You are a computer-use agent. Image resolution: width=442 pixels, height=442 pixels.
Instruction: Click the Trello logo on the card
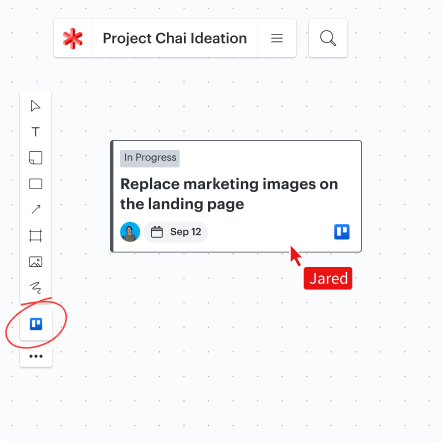[x=342, y=232]
